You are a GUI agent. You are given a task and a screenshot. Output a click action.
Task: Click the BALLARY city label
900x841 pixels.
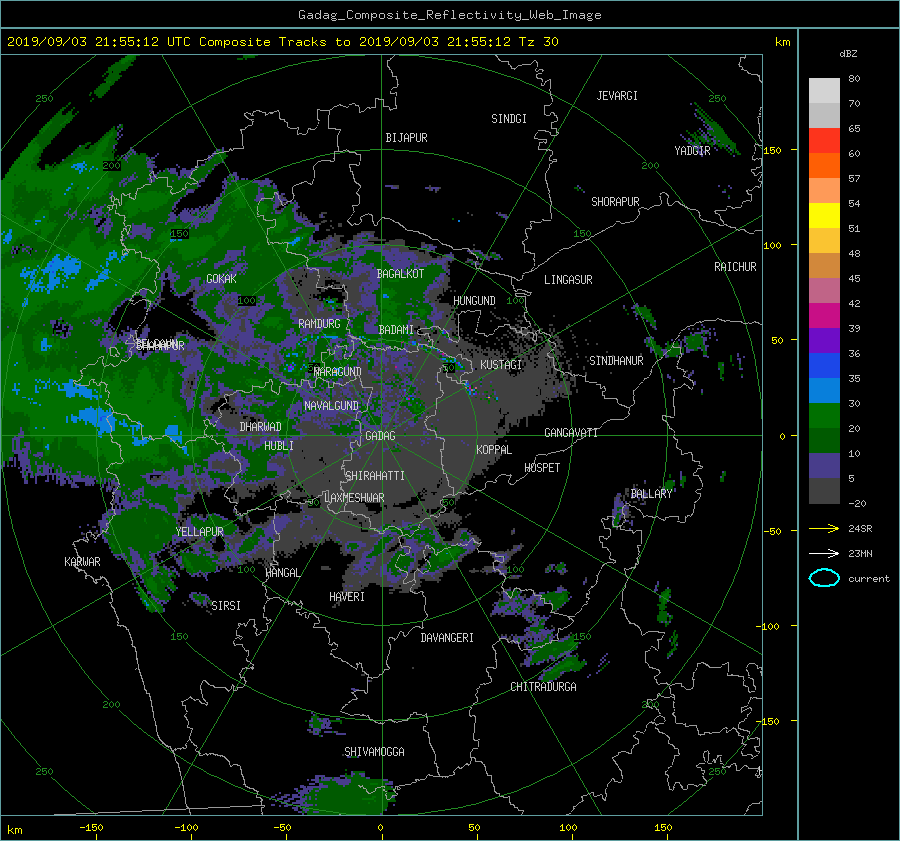tap(651, 494)
